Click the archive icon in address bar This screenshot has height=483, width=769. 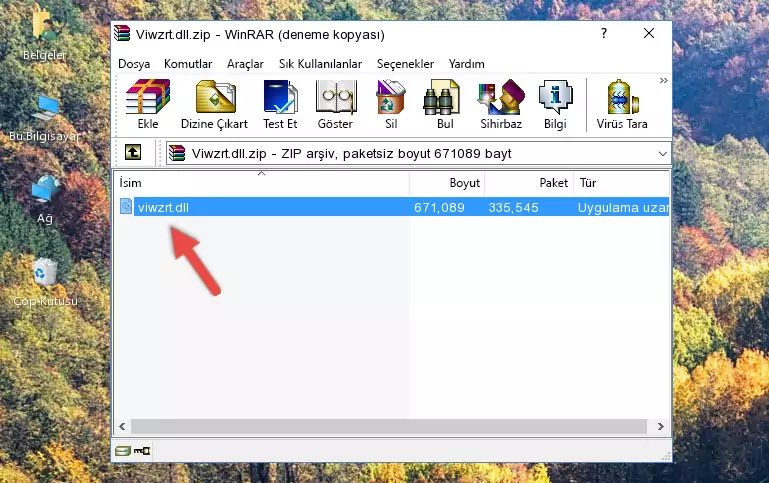click(x=177, y=153)
